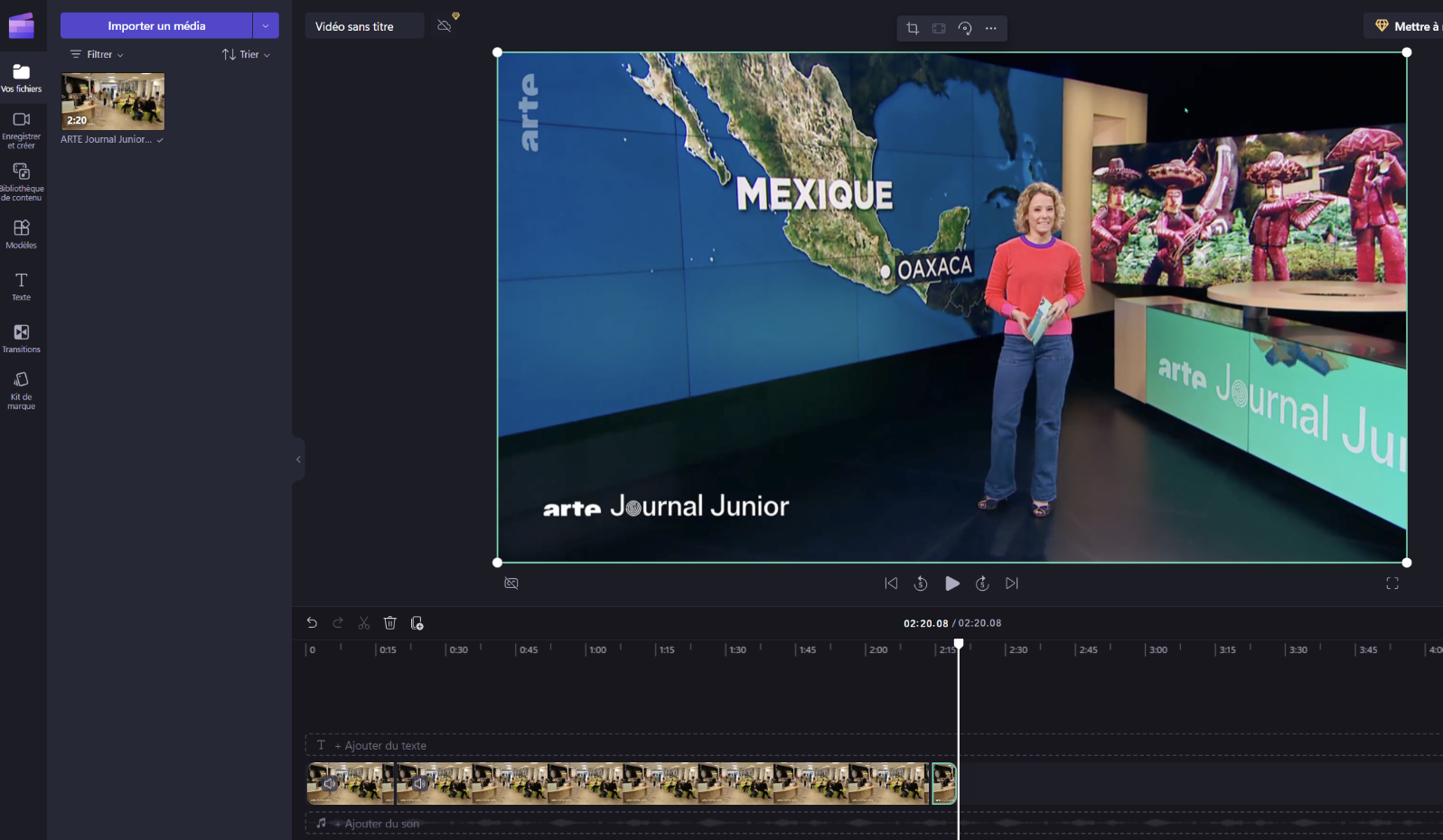
Task: Open the Clipchamp home logo
Action: click(x=21, y=25)
